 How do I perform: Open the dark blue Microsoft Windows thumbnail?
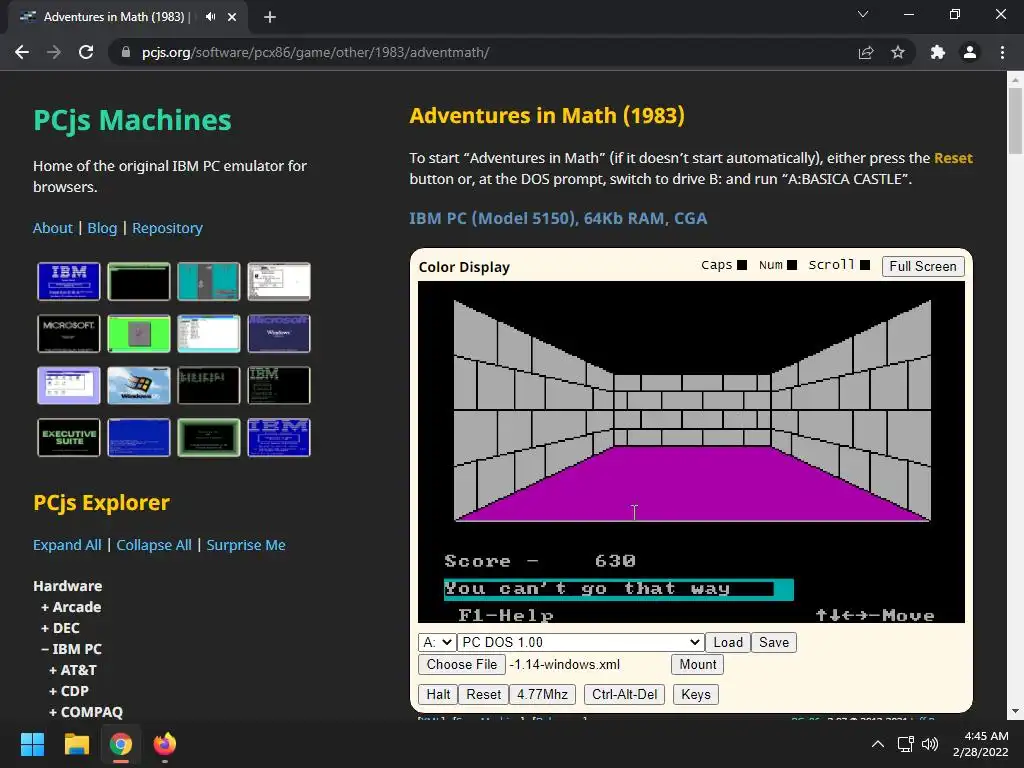[279, 334]
